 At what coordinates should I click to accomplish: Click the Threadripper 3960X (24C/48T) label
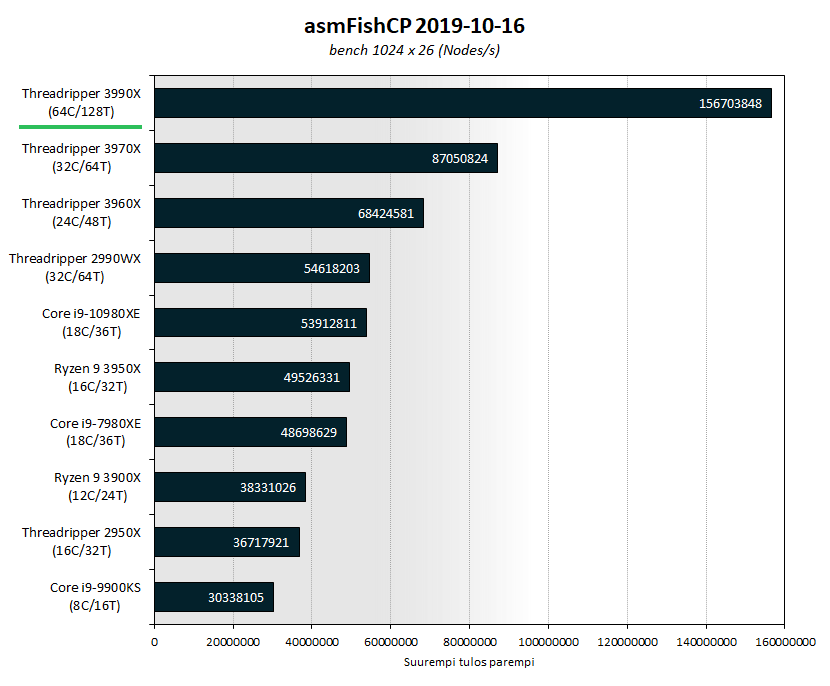(x=82, y=213)
